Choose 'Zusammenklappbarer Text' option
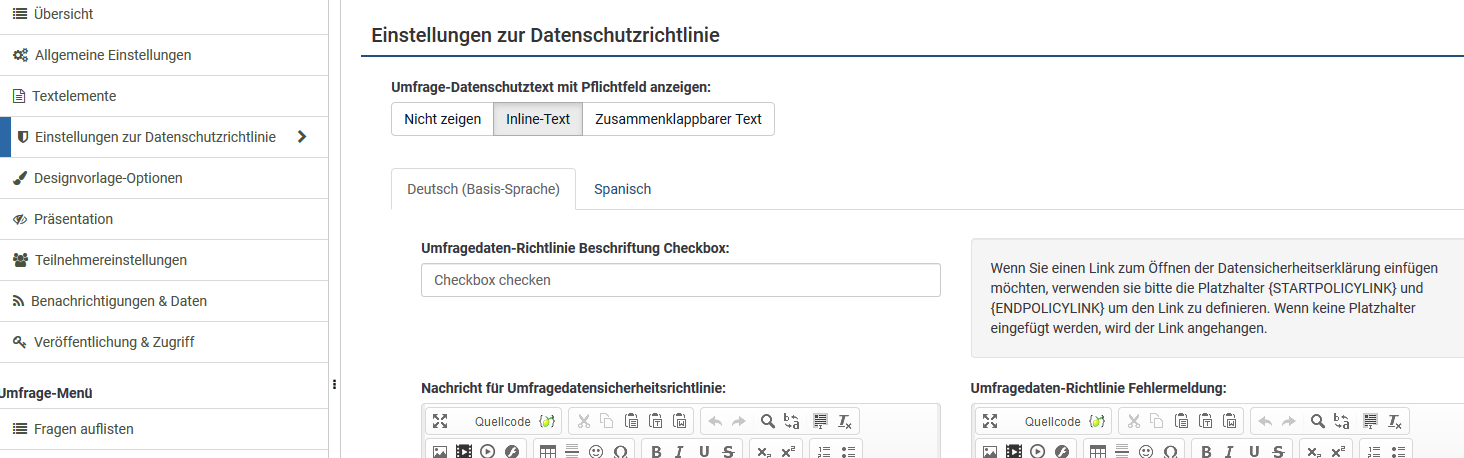Image resolution: width=1464 pixels, height=458 pixels. tap(678, 119)
